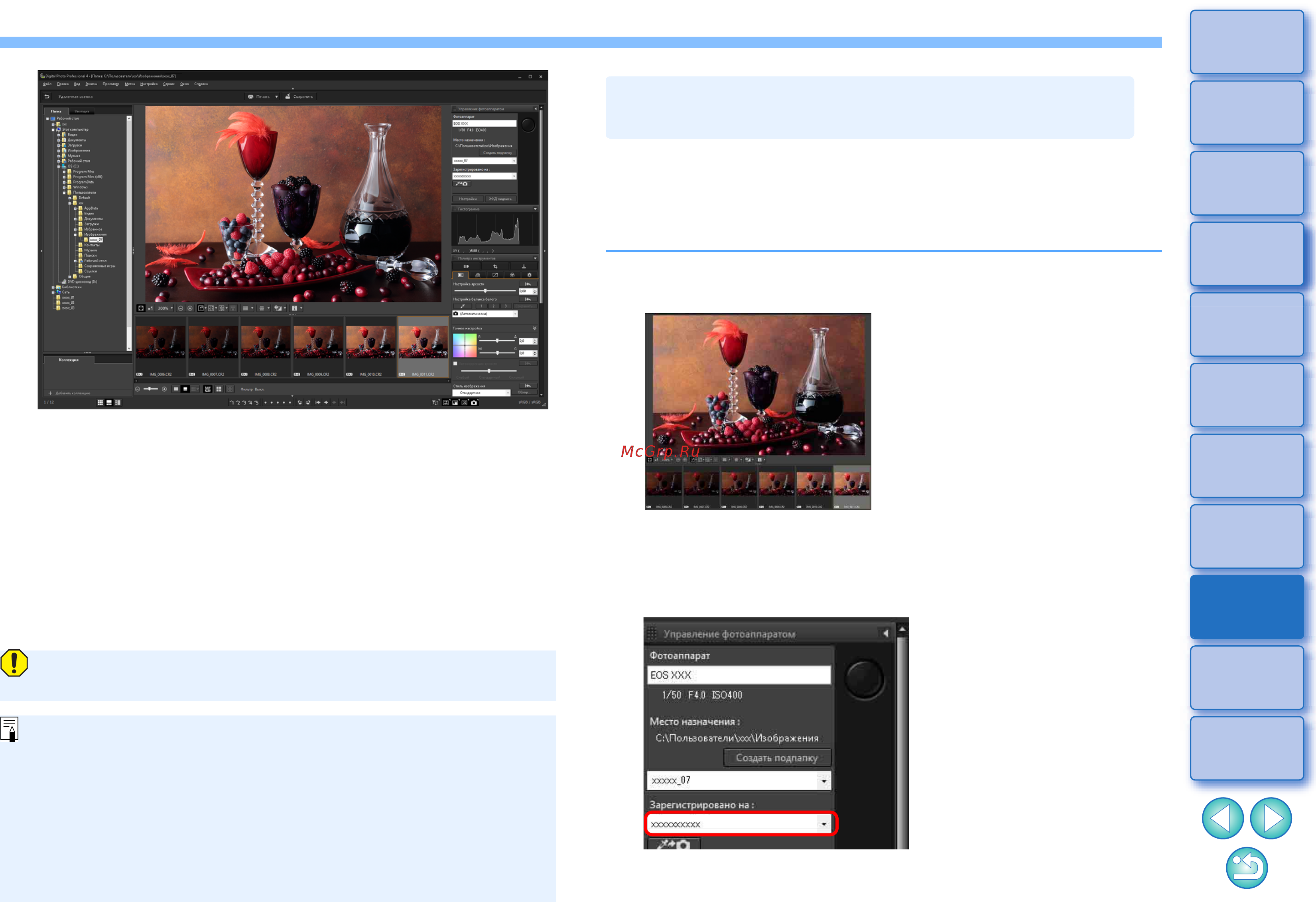
Task: Go to the manual's next page with the right arrow
Action: 1271,817
